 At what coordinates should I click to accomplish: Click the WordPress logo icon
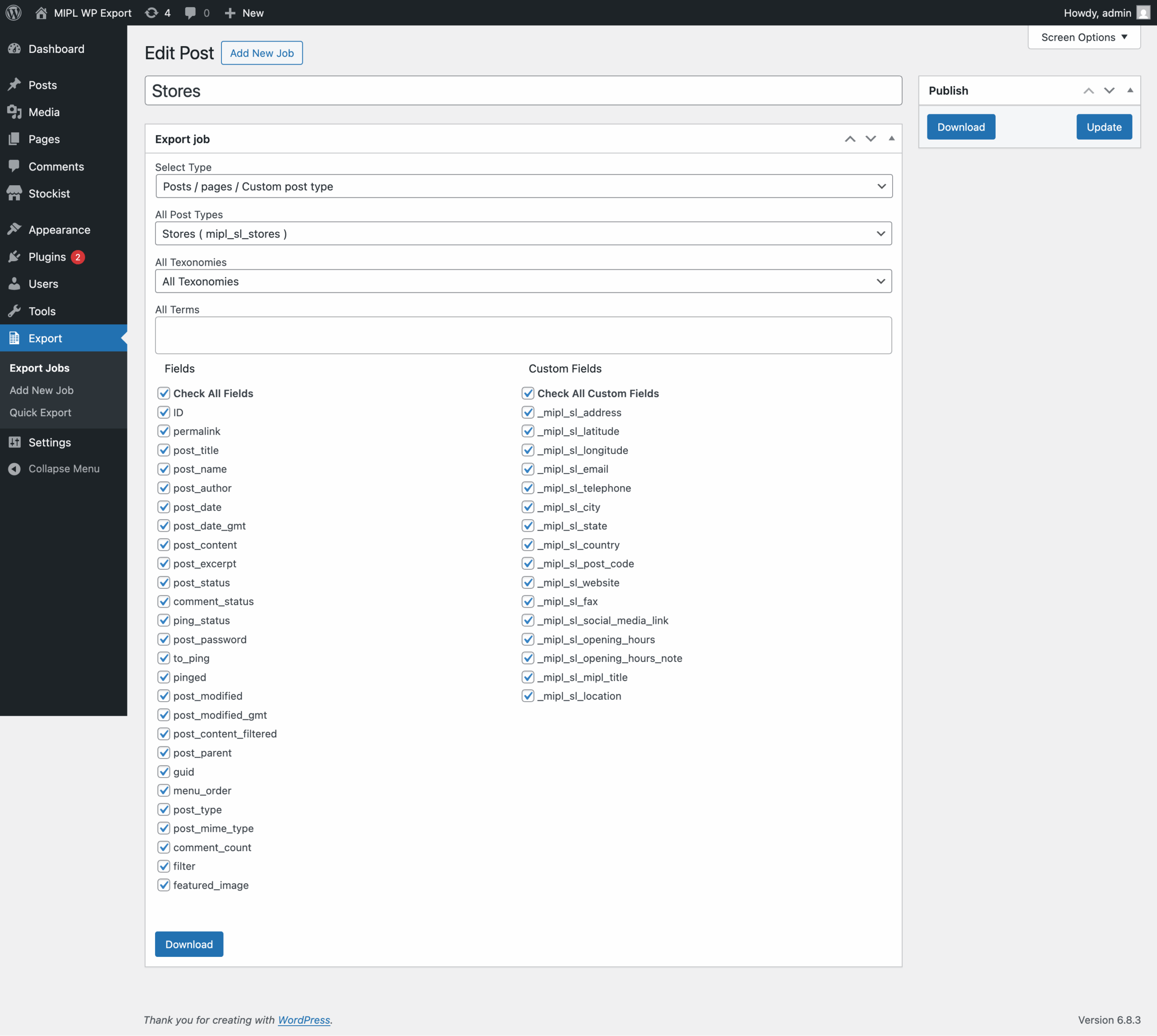[x=14, y=13]
